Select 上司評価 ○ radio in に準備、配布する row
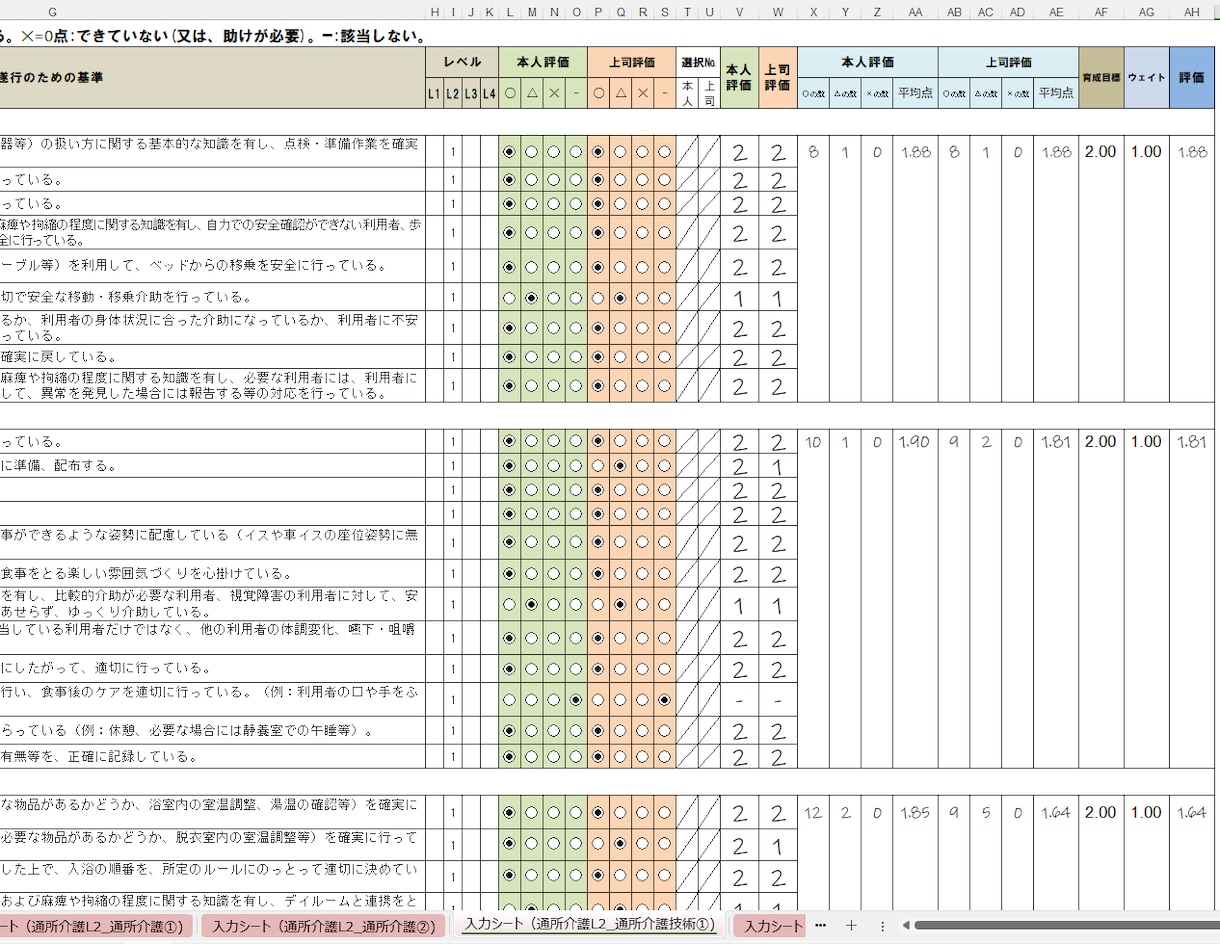The image size is (1220, 944). click(x=599, y=466)
